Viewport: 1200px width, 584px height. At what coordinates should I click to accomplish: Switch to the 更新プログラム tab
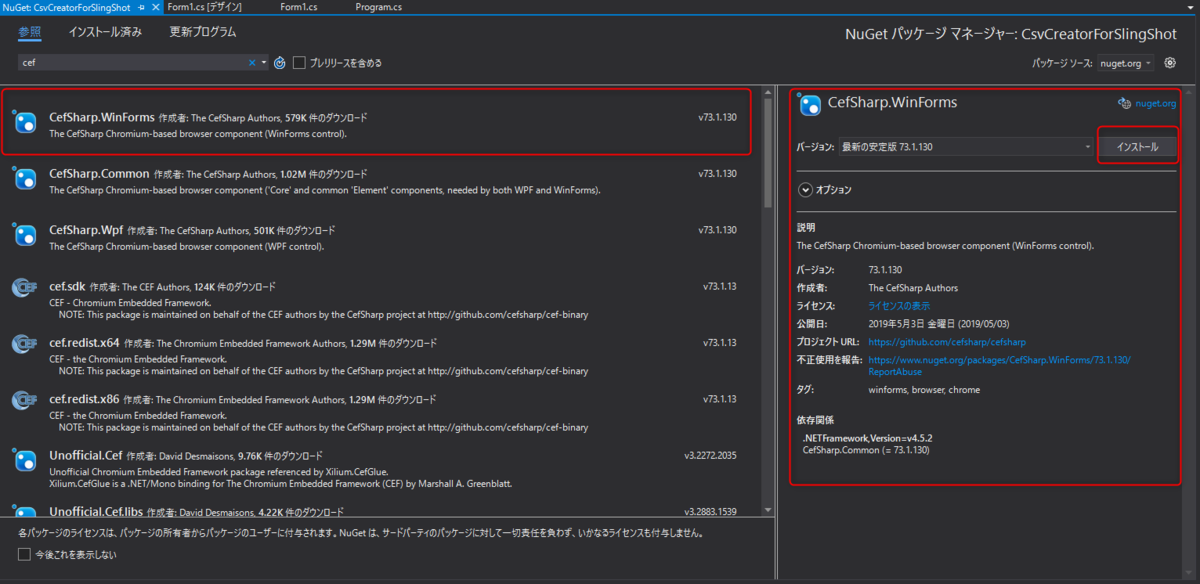click(203, 32)
